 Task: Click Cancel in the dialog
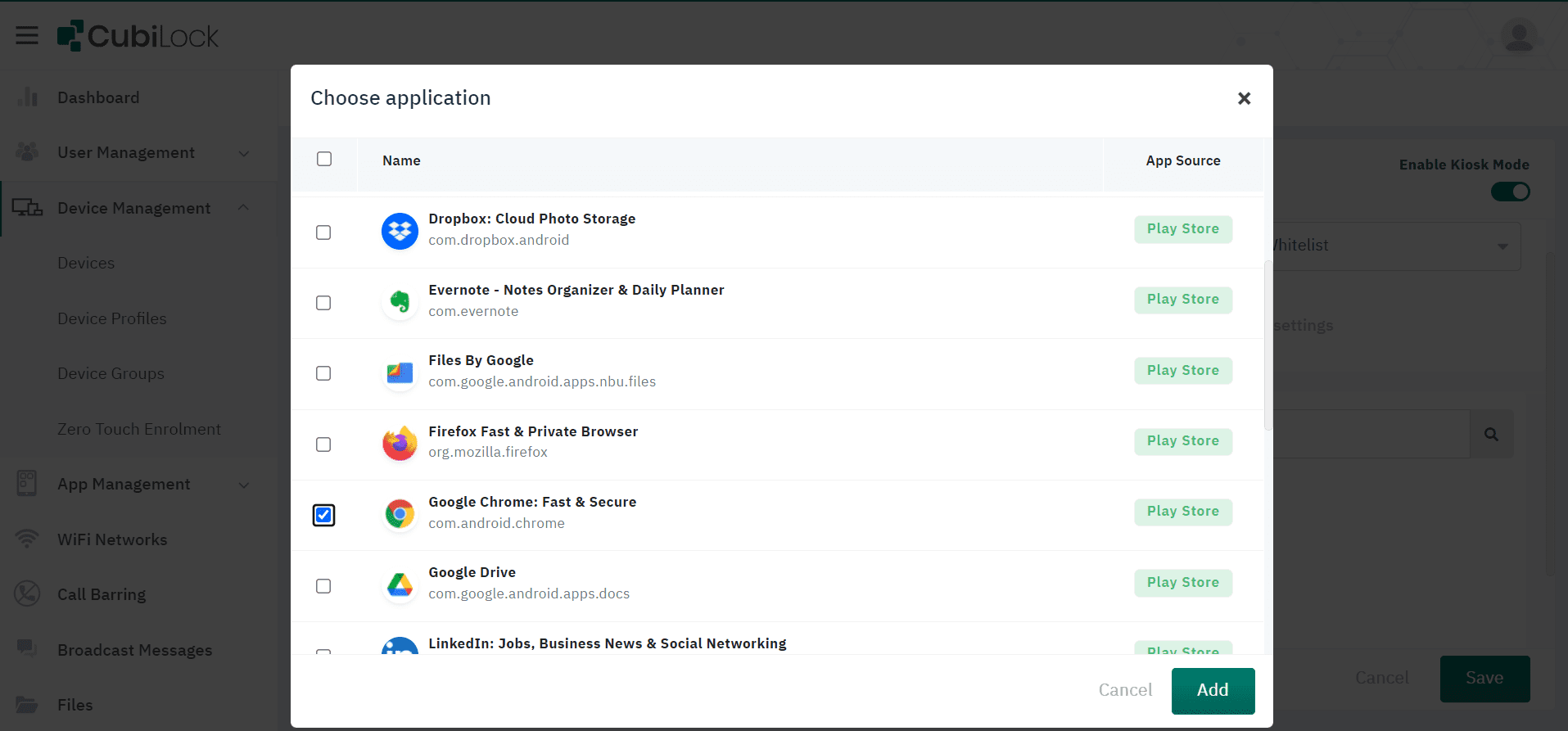point(1125,690)
